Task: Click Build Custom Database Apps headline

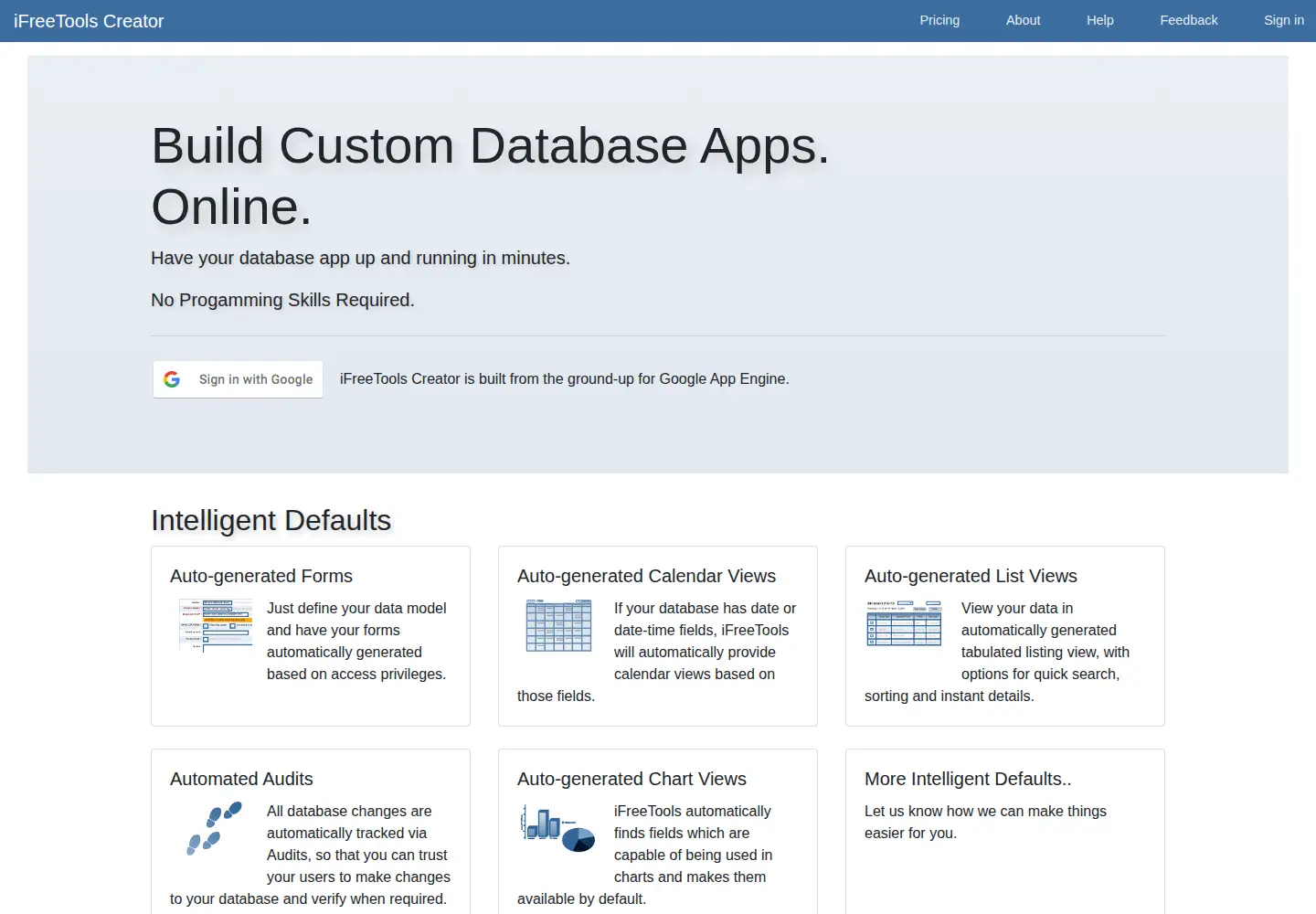Action: coord(490,175)
